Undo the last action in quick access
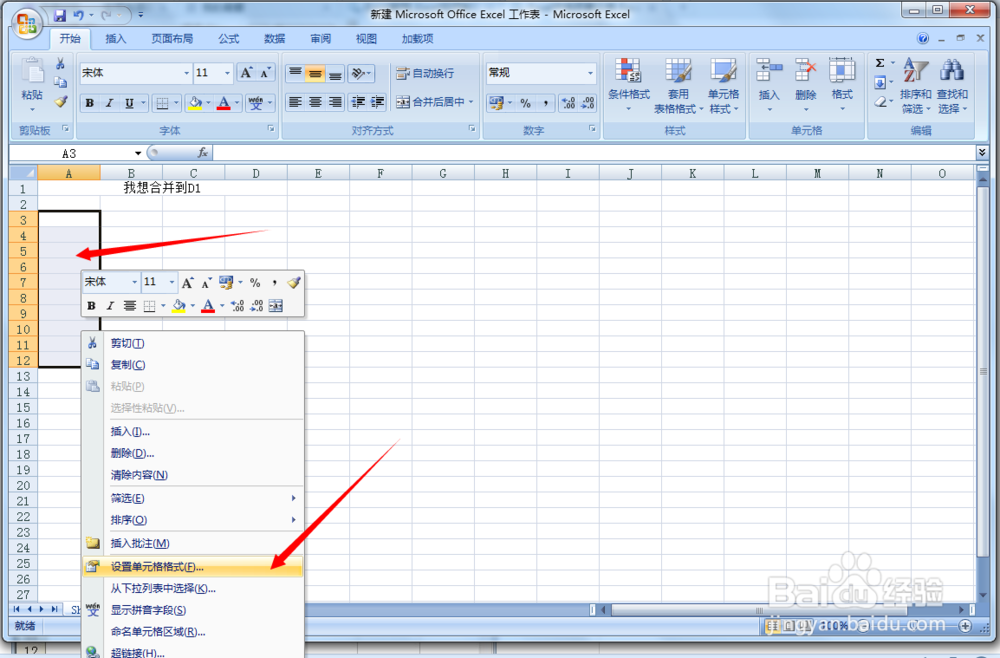 click(78, 15)
